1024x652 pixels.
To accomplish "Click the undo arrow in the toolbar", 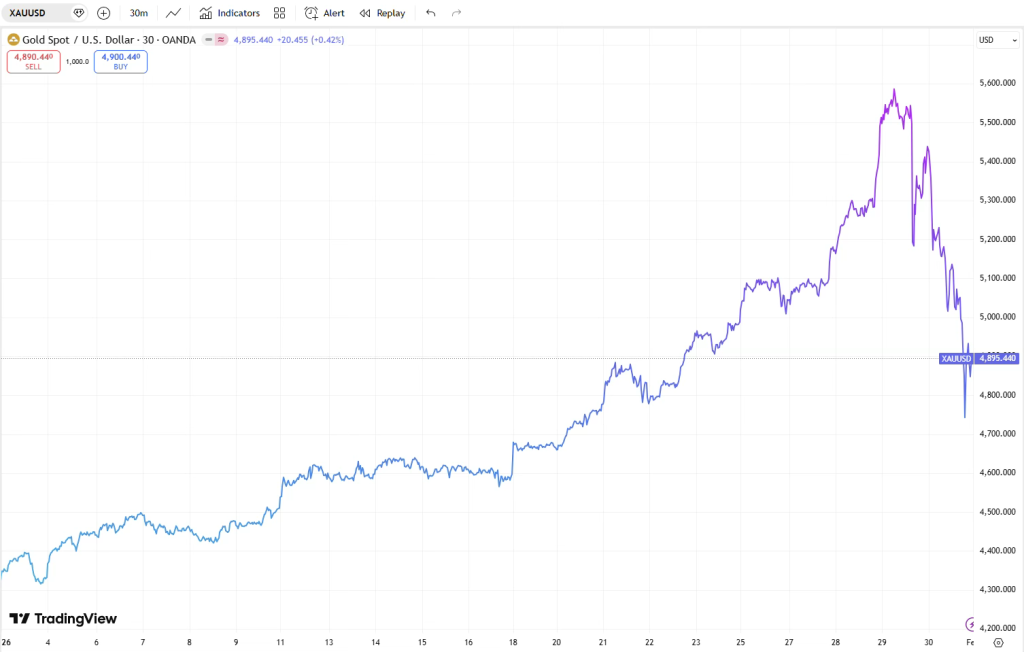I will 430,13.
